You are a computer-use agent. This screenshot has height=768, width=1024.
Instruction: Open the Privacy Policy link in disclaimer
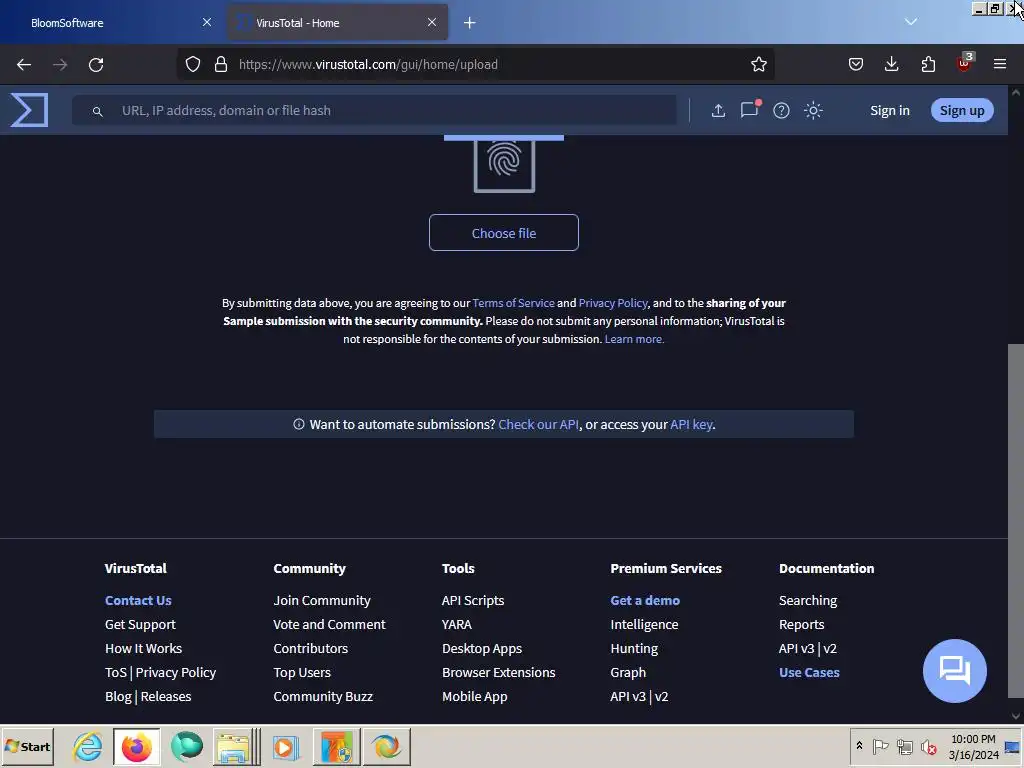pyautogui.click(x=613, y=303)
